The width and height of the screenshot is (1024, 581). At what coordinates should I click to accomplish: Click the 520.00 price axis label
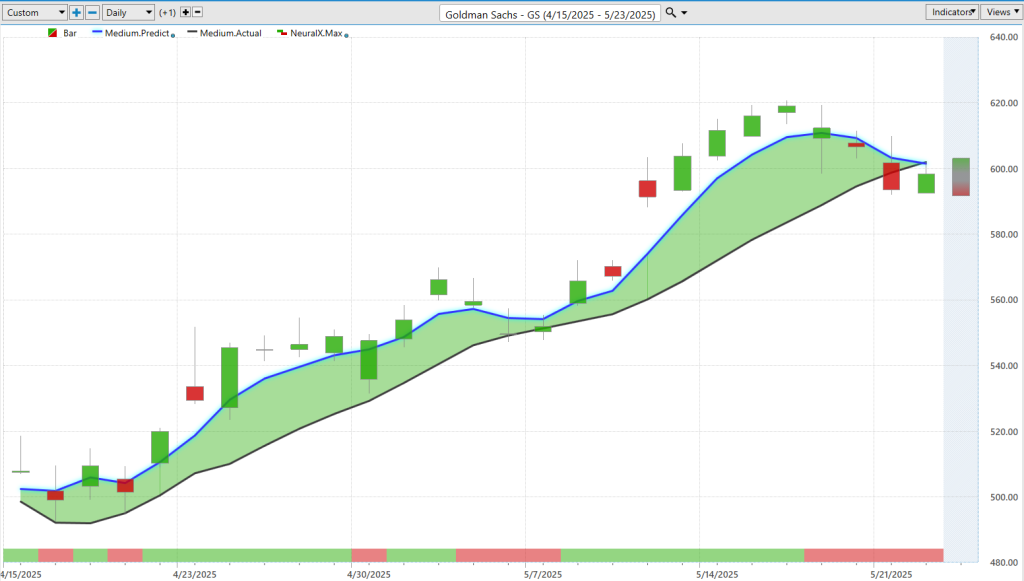[1003, 432]
